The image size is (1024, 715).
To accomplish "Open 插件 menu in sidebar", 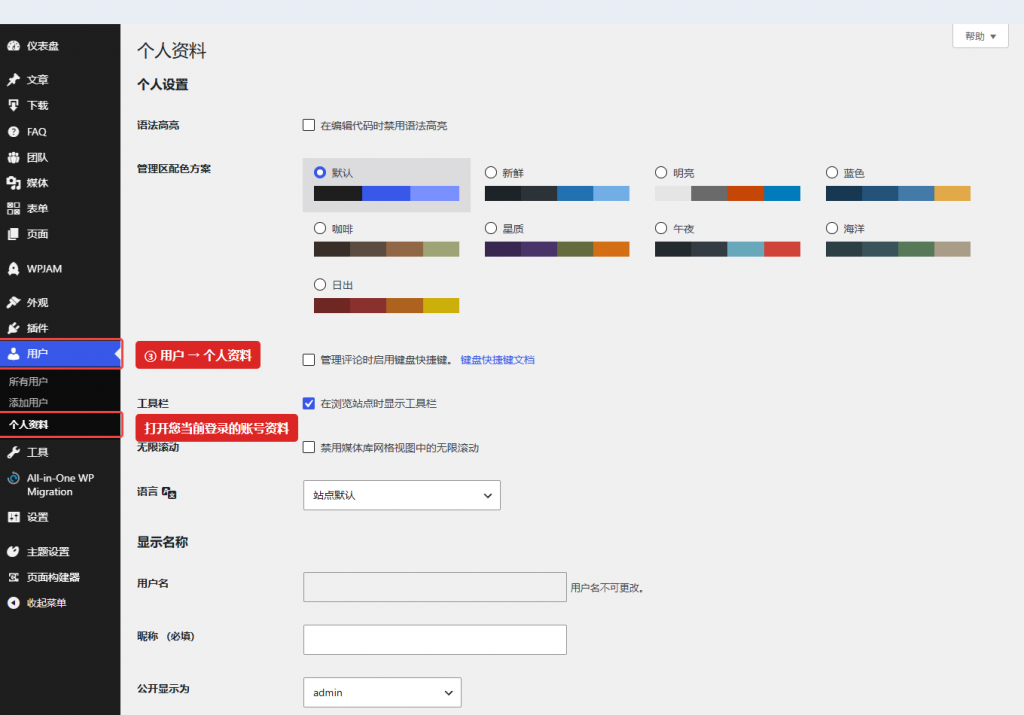I will point(37,328).
